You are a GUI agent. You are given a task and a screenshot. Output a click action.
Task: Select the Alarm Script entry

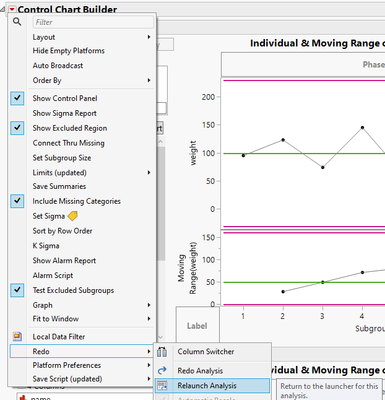point(53,275)
